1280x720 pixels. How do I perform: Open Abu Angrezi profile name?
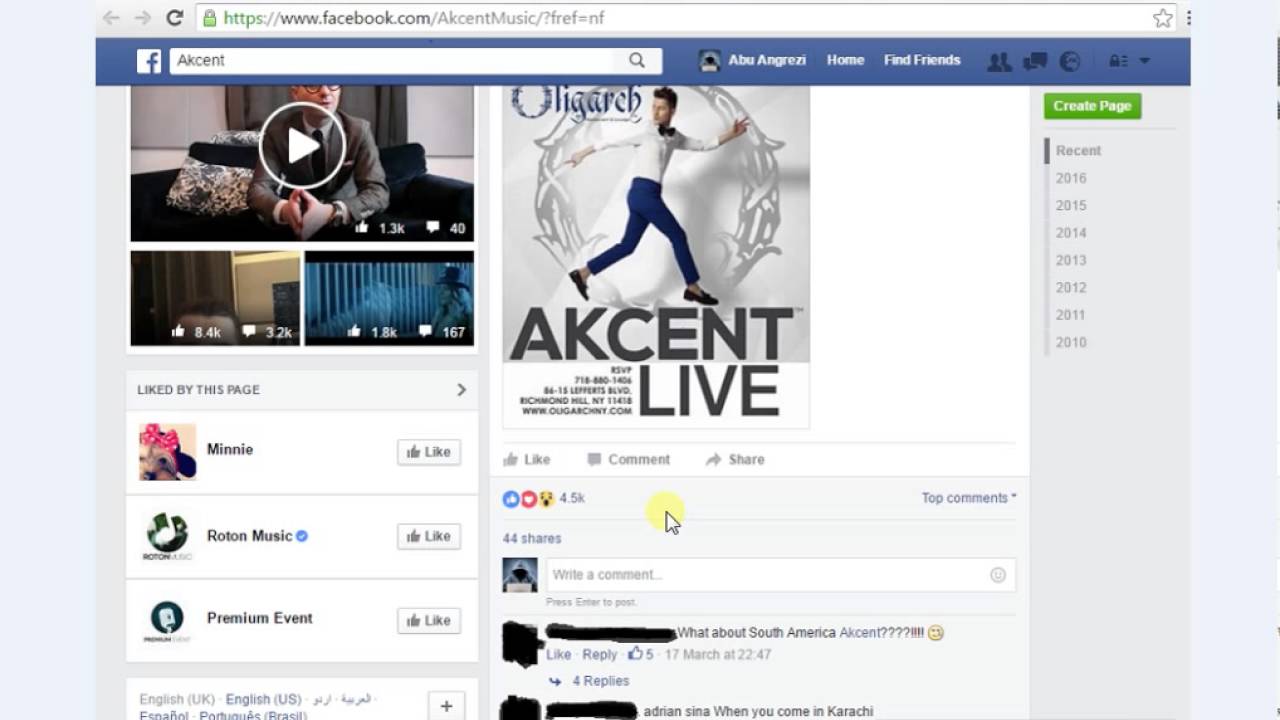(x=768, y=60)
